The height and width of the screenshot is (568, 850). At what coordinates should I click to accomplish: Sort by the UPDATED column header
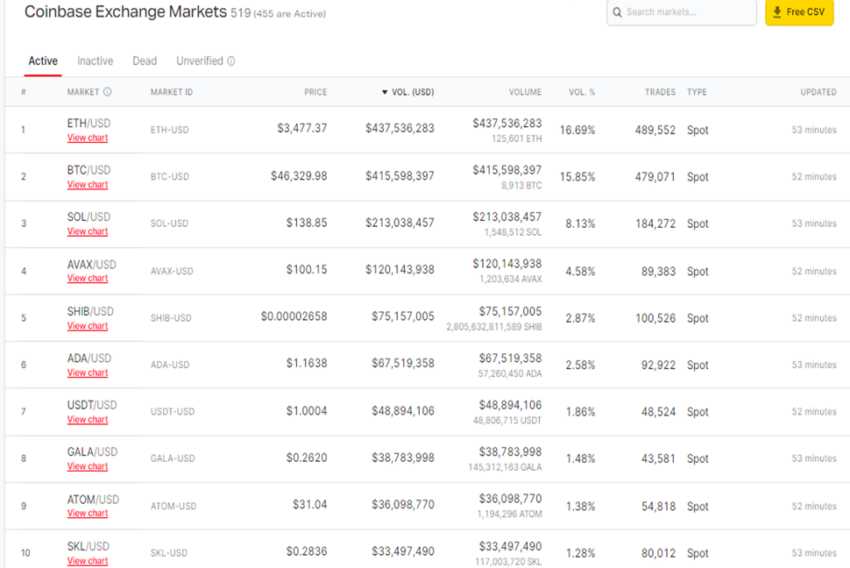pyautogui.click(x=818, y=92)
